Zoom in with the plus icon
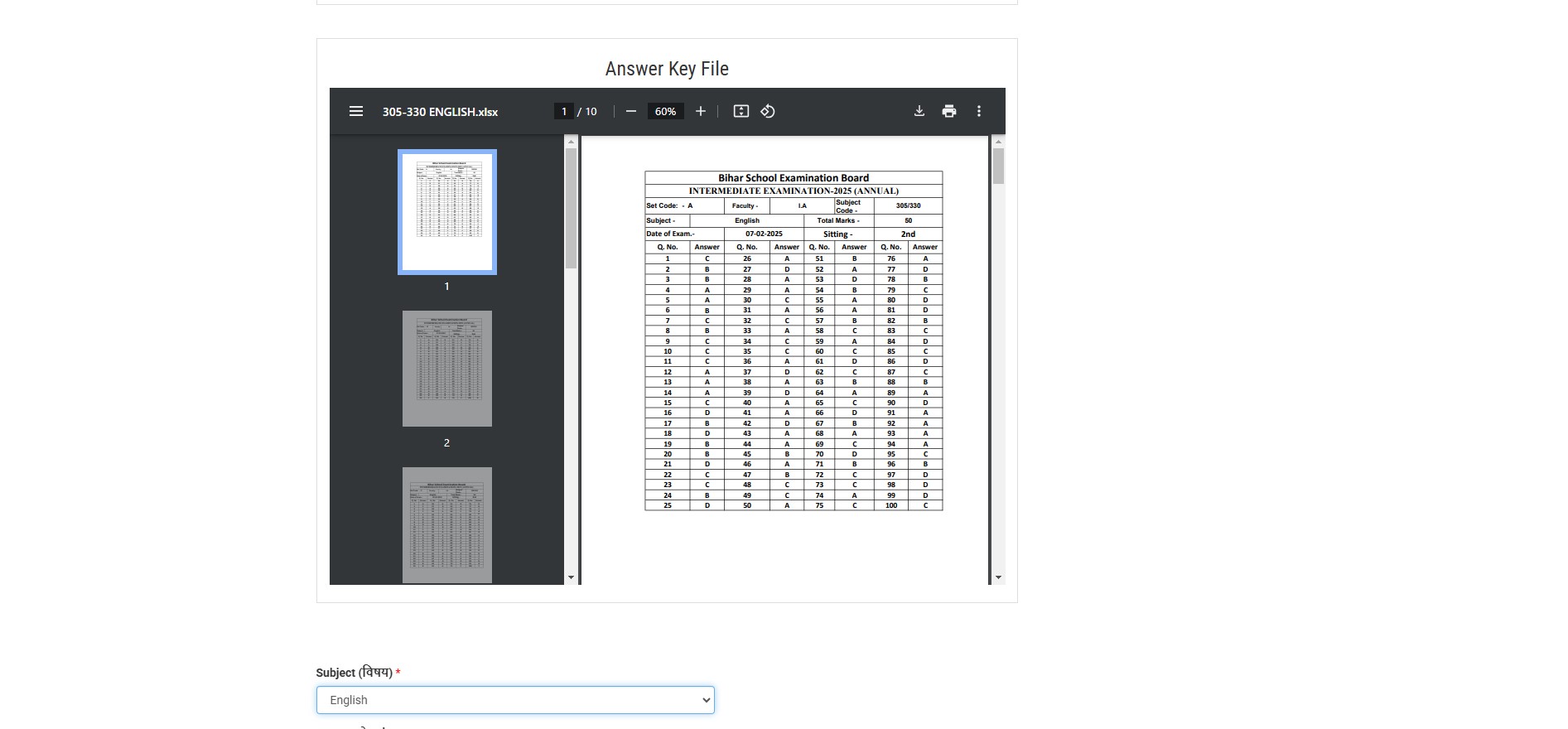Image resolution: width=1568 pixels, height=729 pixels. pyautogui.click(x=701, y=111)
